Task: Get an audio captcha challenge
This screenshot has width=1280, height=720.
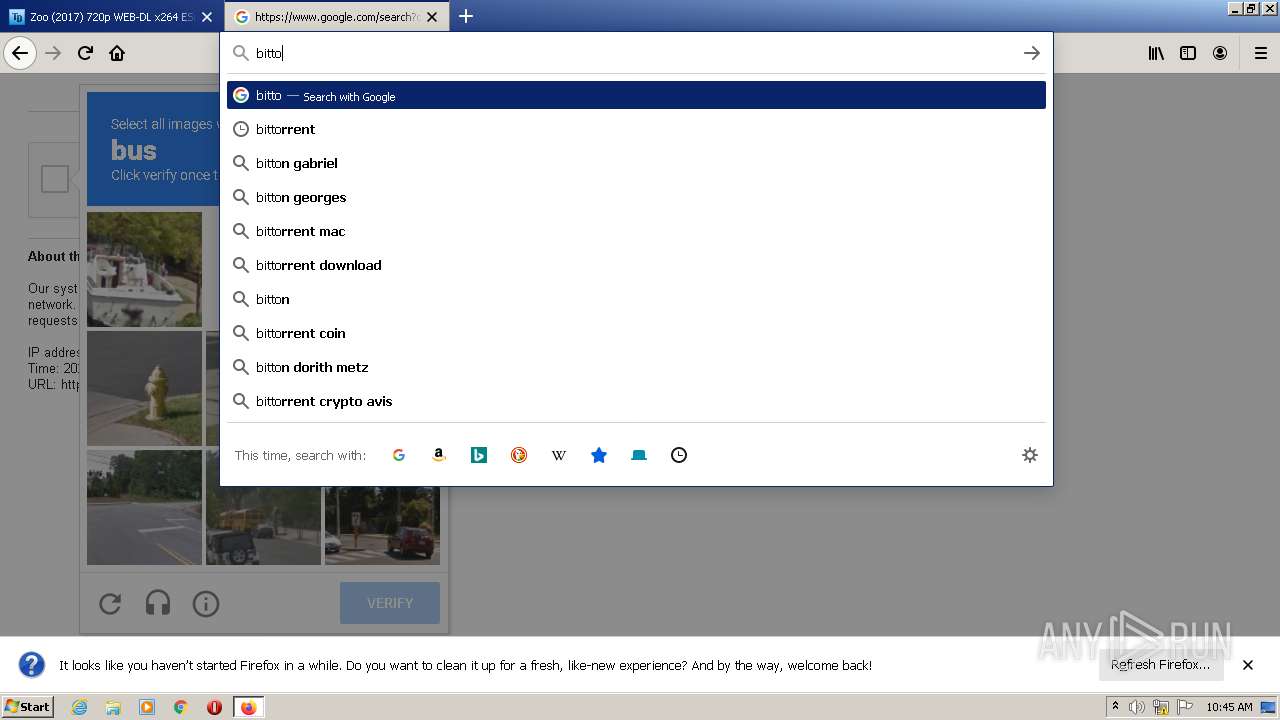Action: [x=158, y=603]
